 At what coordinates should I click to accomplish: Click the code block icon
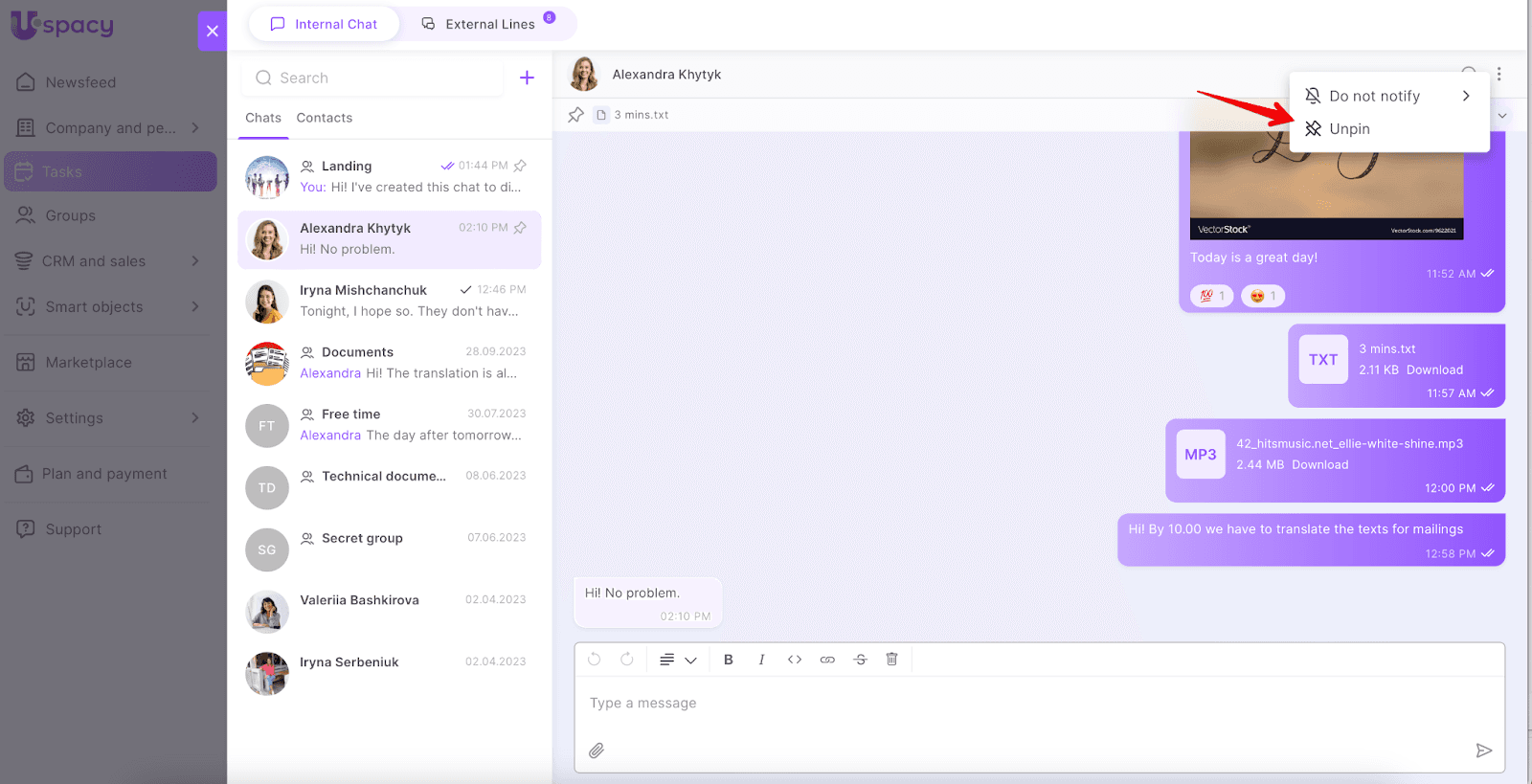pyautogui.click(x=795, y=660)
